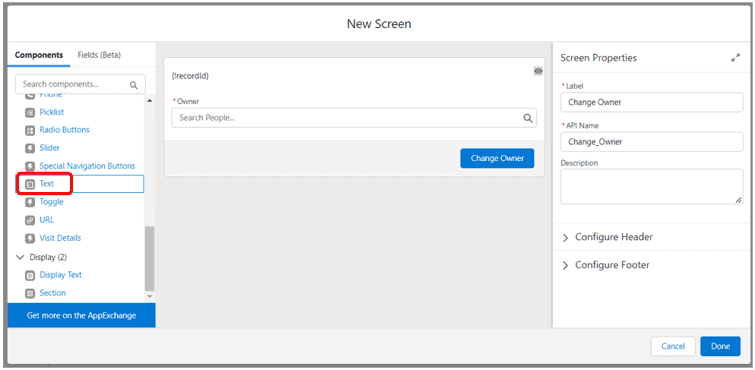Click the Search components input field
Screen dimensions: 755x370
point(80,84)
